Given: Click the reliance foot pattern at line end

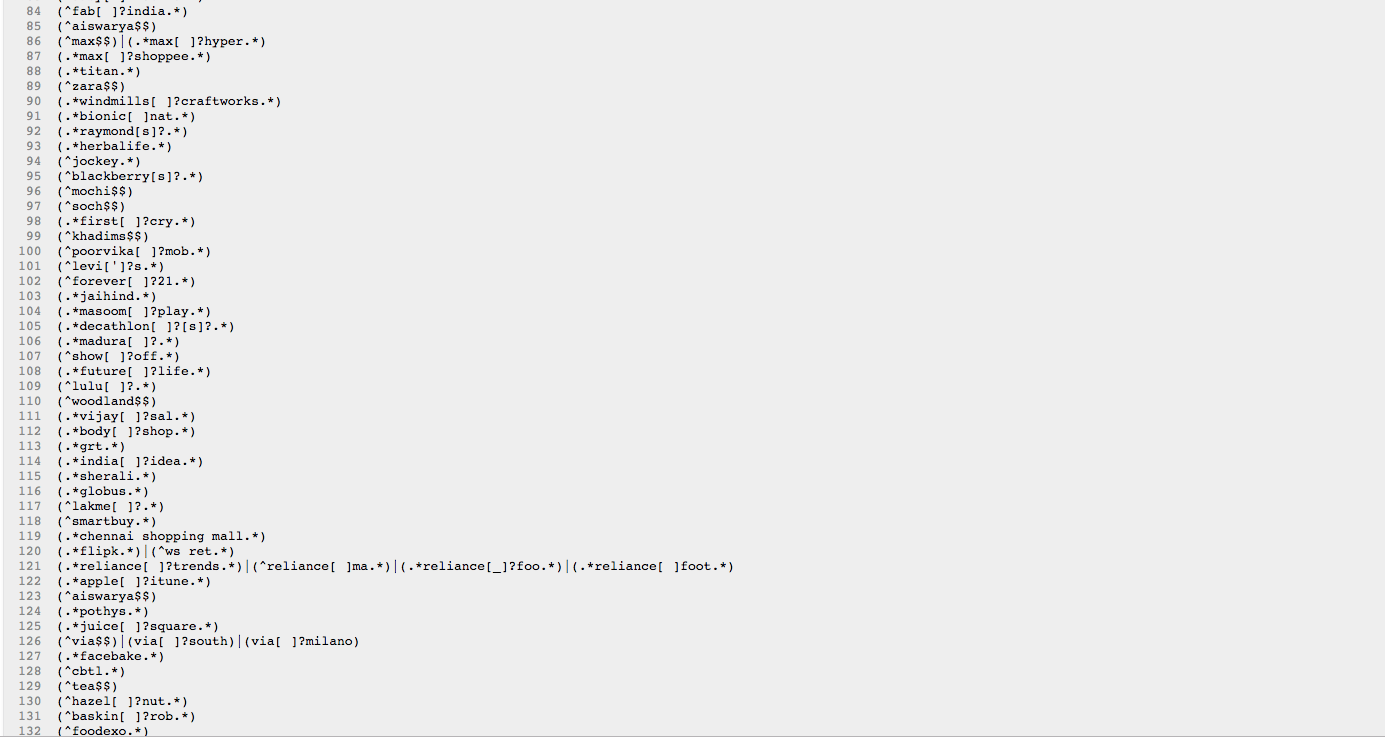Looking at the screenshot, I should coord(652,567).
